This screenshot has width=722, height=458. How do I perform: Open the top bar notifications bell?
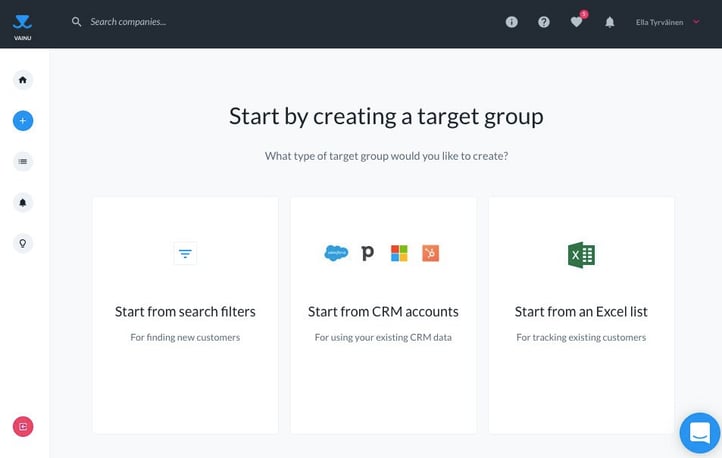click(610, 22)
